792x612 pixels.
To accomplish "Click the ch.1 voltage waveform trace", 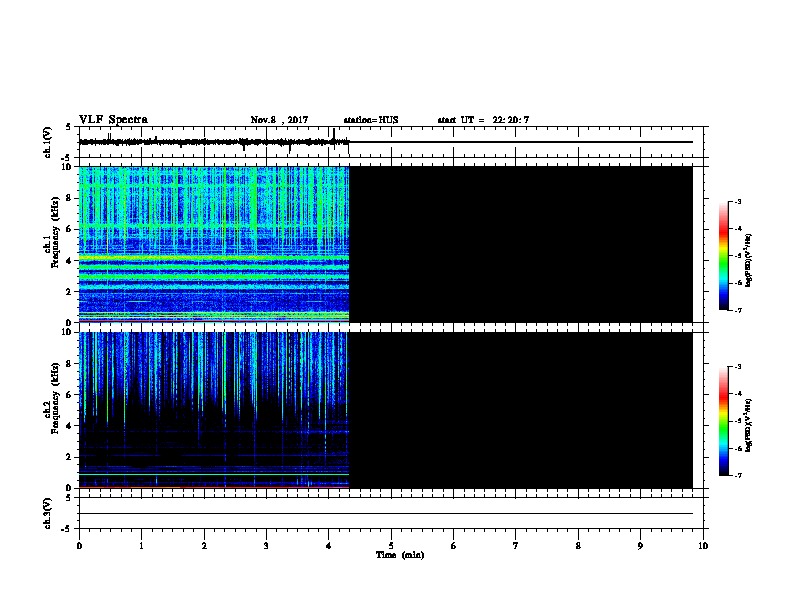I will pyautogui.click(x=214, y=142).
